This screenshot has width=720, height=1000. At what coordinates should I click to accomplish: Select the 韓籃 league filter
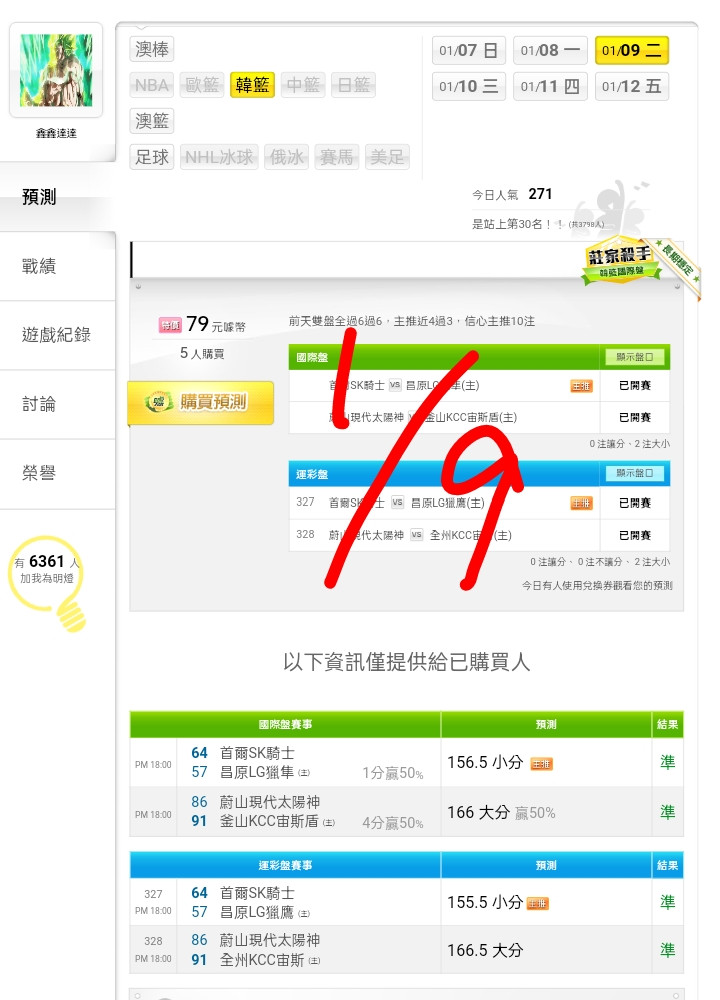click(x=252, y=85)
